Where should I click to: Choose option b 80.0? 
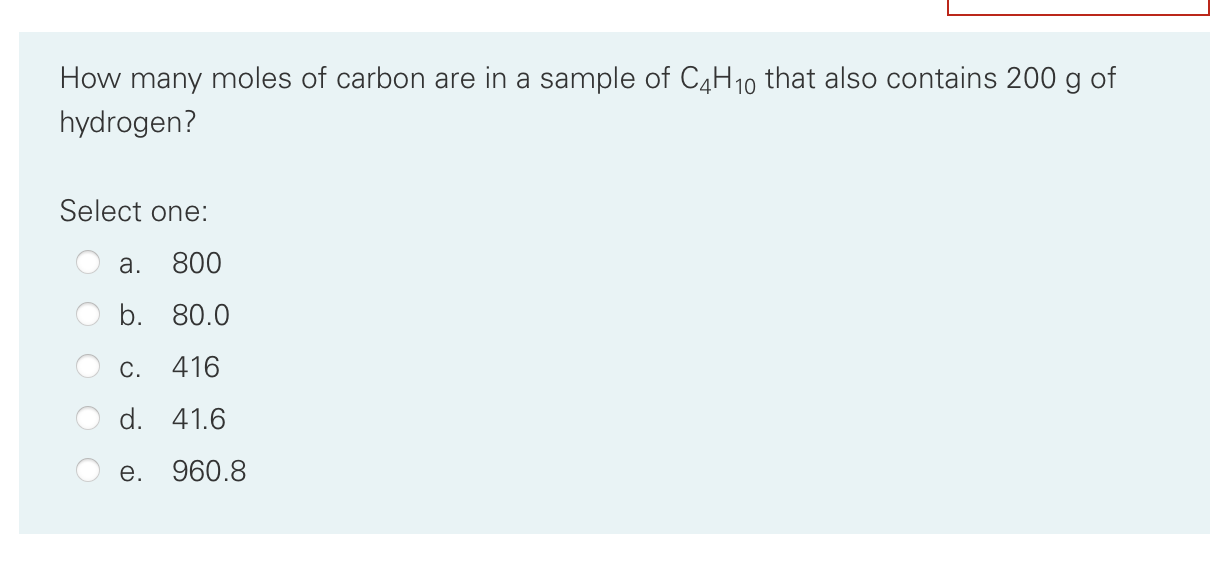tap(88, 314)
